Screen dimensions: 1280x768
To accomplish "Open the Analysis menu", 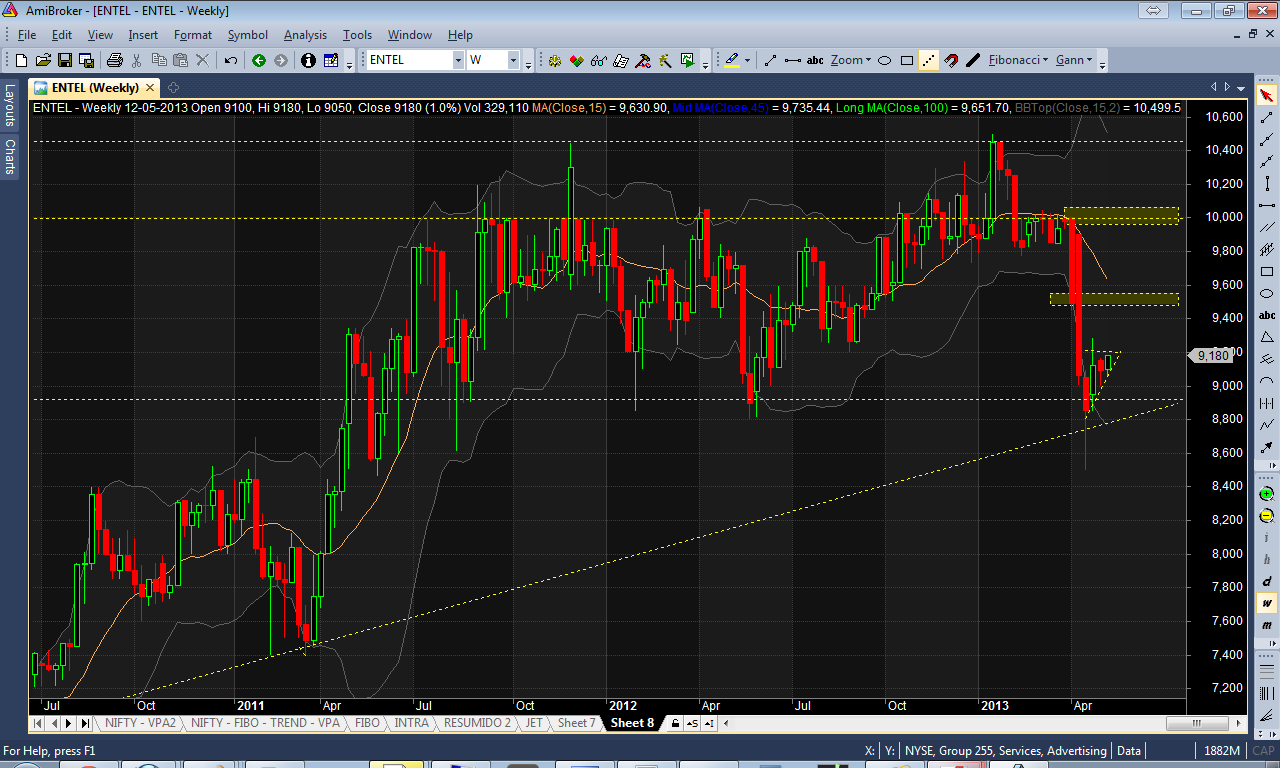I will click(305, 35).
